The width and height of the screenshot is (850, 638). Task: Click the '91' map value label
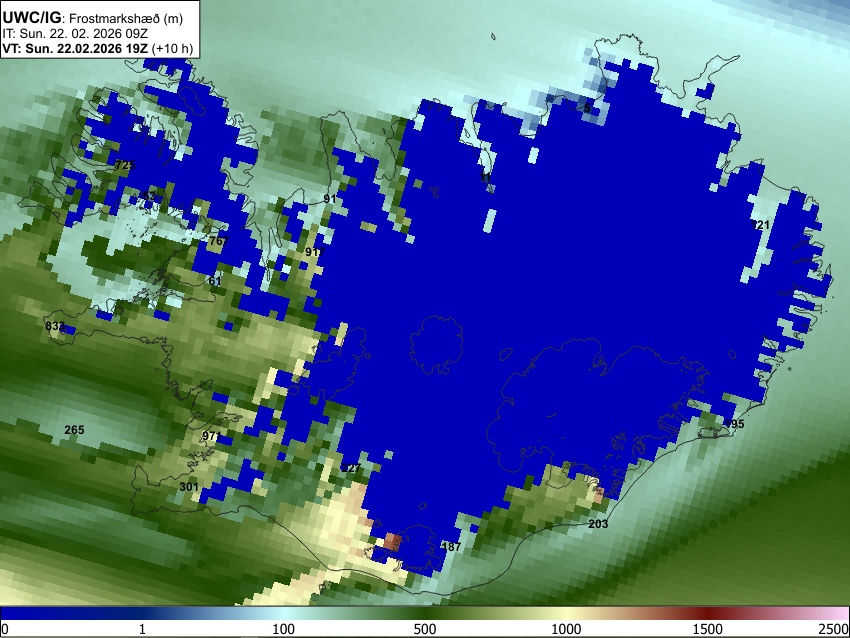tap(330, 199)
